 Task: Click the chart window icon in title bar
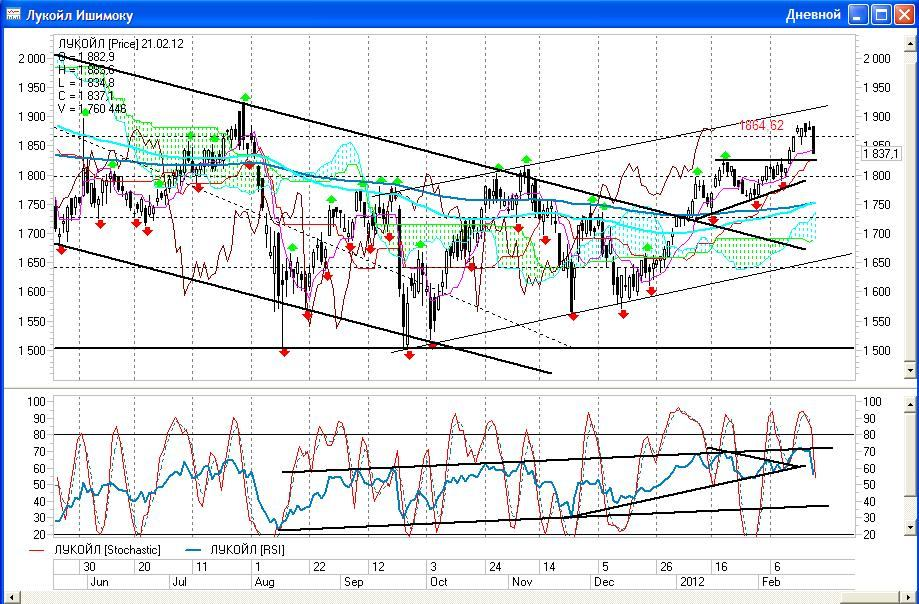pyautogui.click(x=12, y=15)
